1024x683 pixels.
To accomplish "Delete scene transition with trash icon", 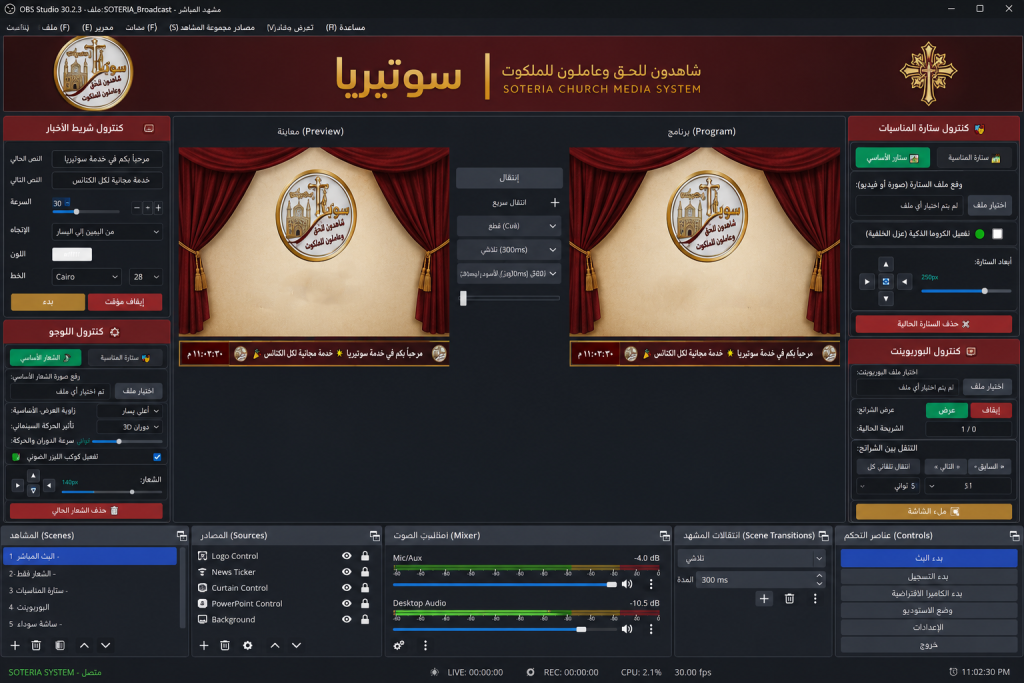I will click(789, 599).
